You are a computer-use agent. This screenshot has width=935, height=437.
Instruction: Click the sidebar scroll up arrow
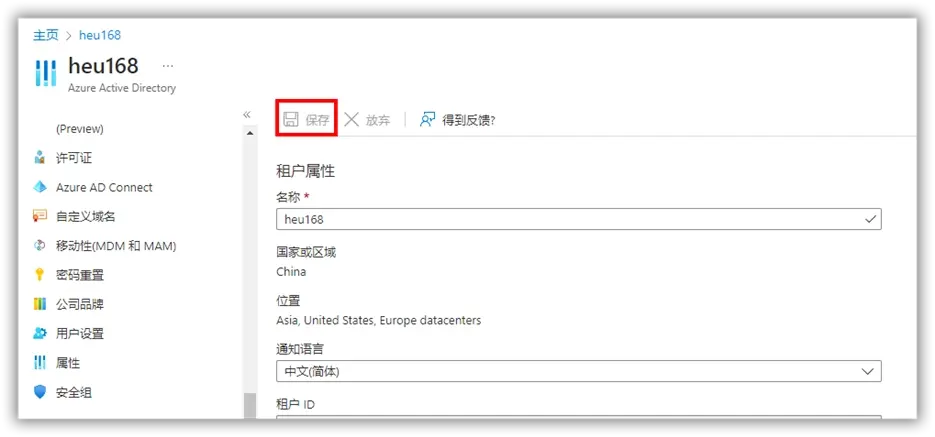(x=249, y=132)
